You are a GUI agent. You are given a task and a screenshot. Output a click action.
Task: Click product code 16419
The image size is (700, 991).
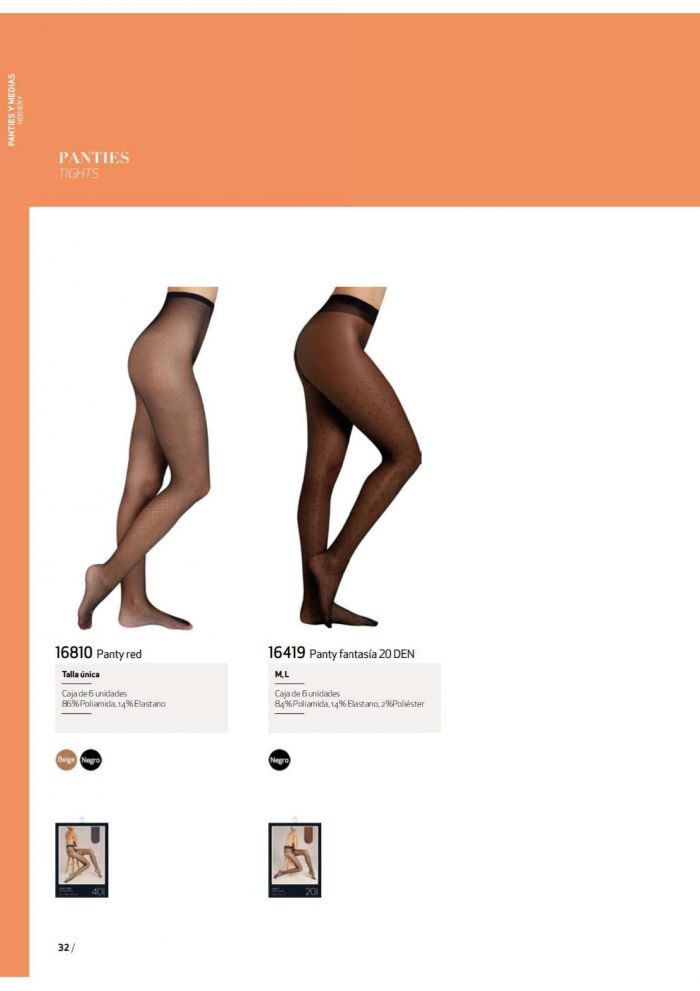click(x=287, y=652)
